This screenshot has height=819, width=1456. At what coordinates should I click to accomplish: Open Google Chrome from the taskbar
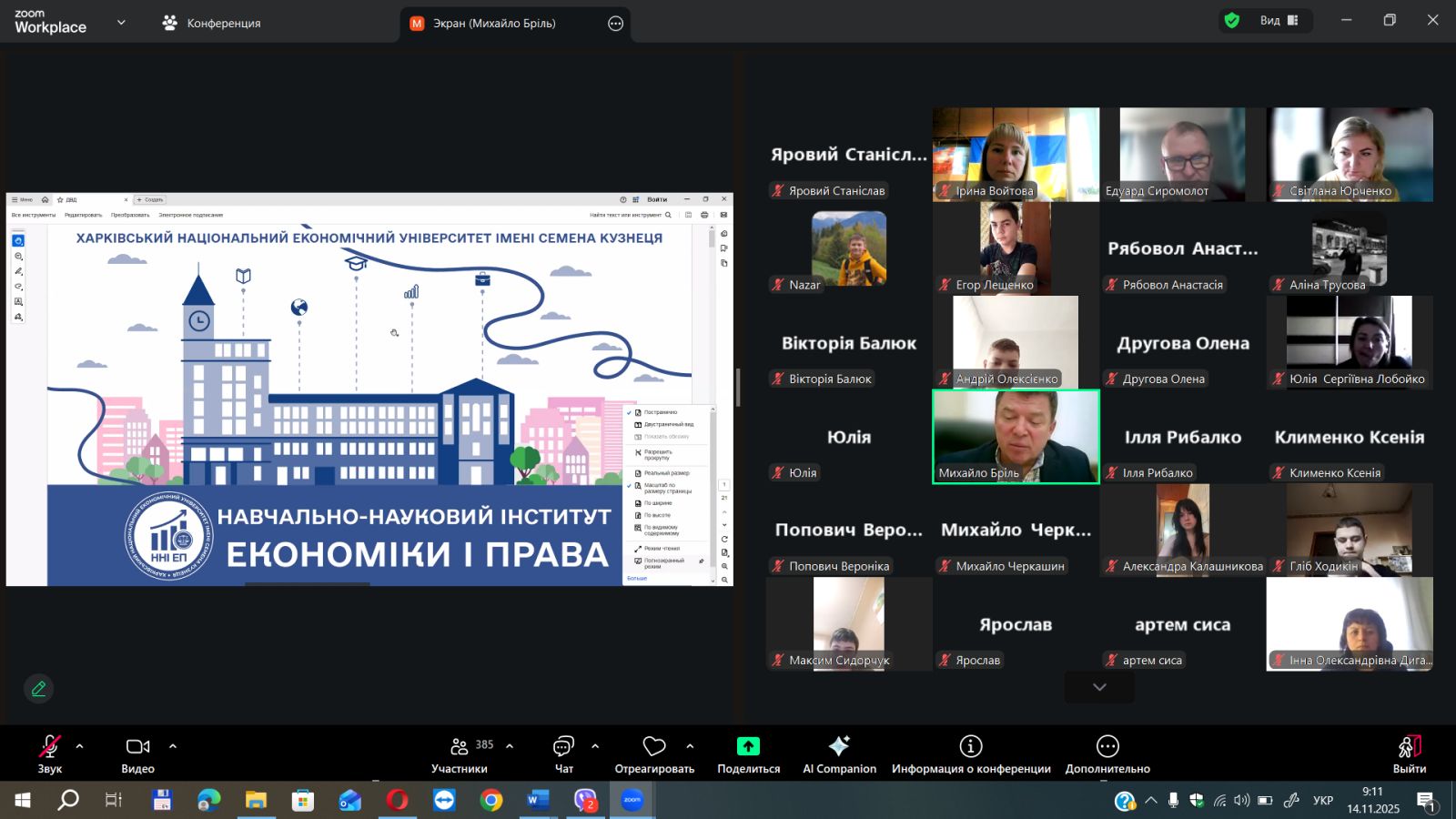[x=491, y=801]
